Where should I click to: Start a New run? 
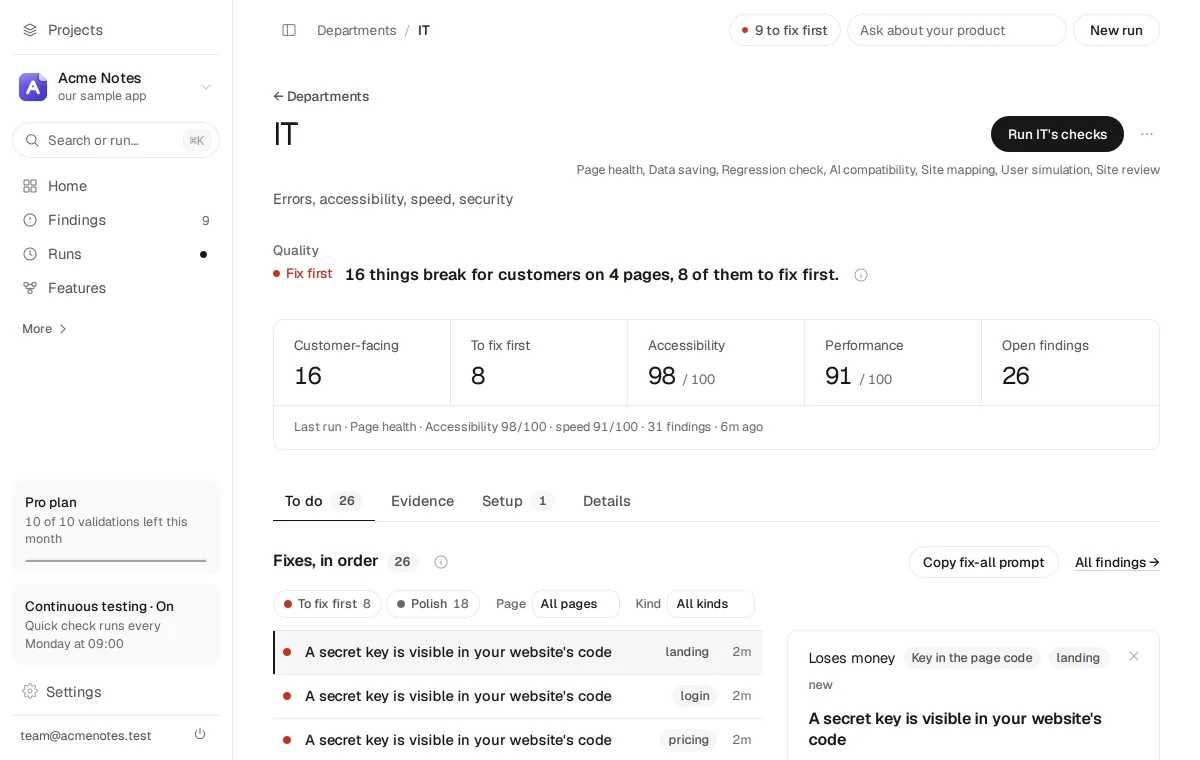click(1116, 30)
